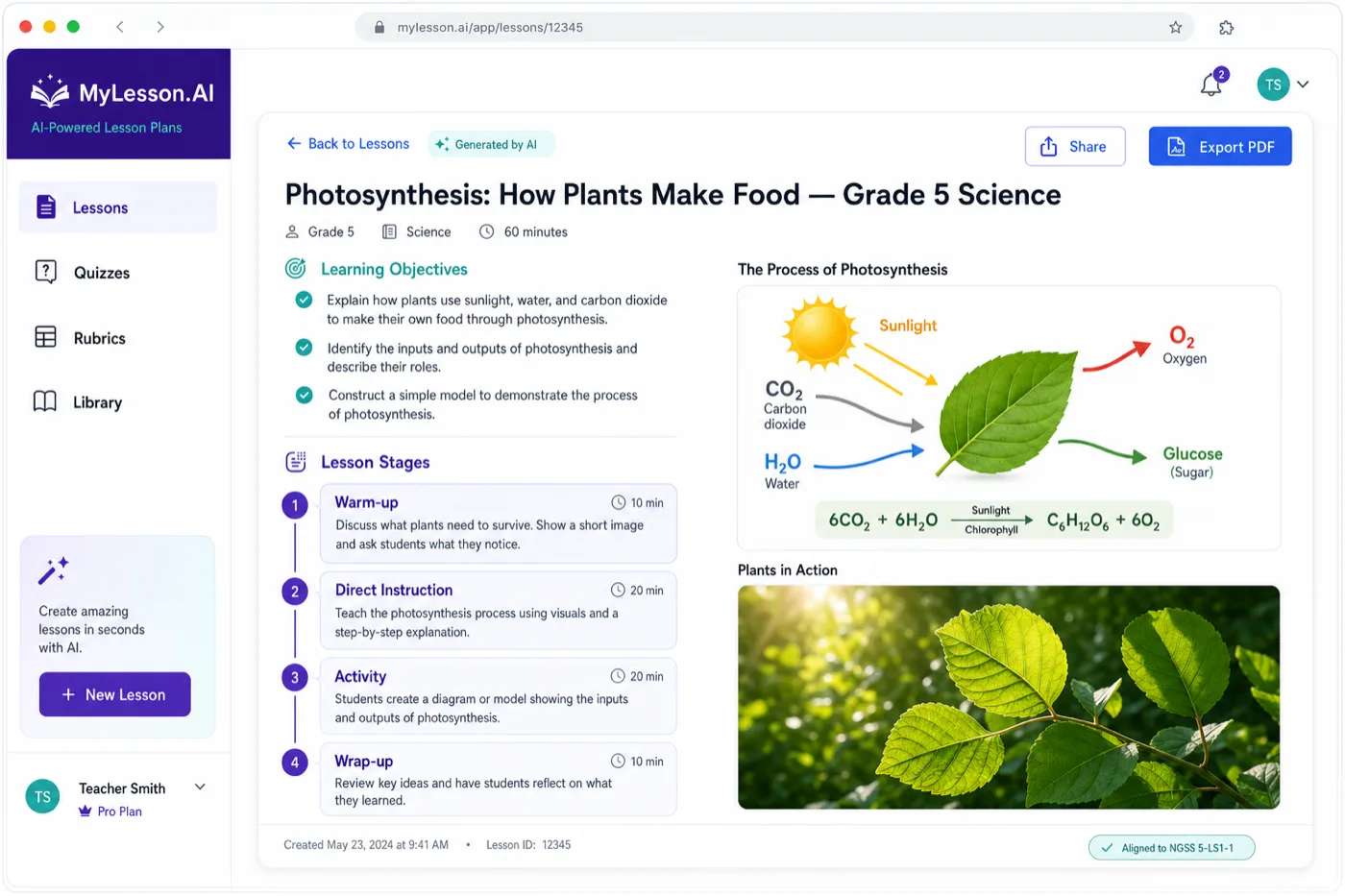Click the PDF file icon in Export button
This screenshot has height=896, width=1345.
pyautogui.click(x=1176, y=146)
